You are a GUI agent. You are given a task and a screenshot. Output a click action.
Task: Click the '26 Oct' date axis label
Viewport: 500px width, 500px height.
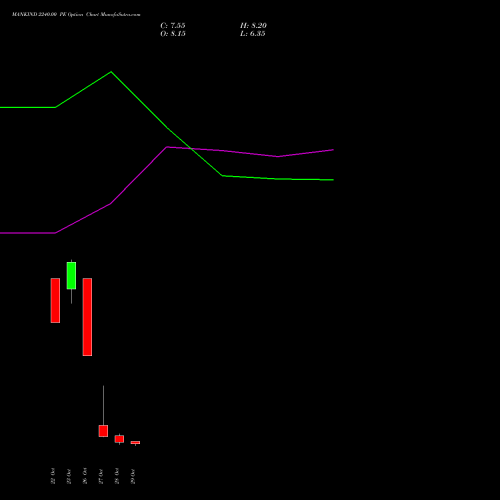click(85, 476)
